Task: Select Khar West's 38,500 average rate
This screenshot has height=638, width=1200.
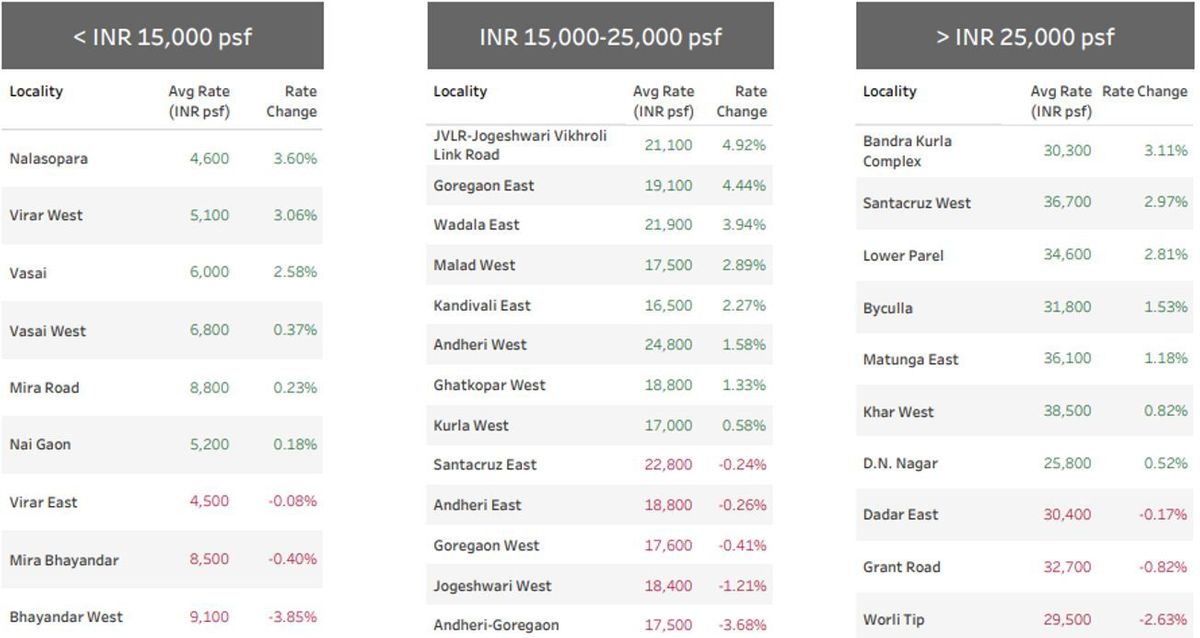Action: tap(1067, 411)
